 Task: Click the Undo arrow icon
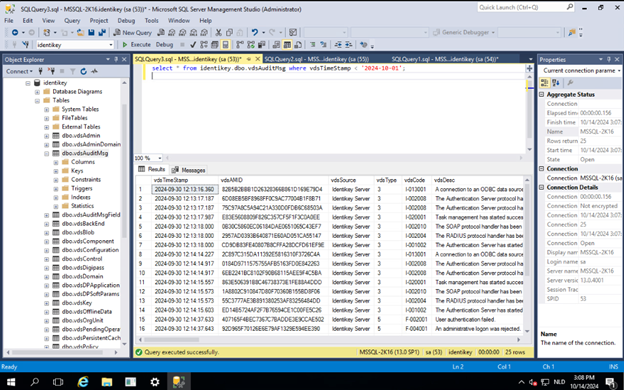255,33
